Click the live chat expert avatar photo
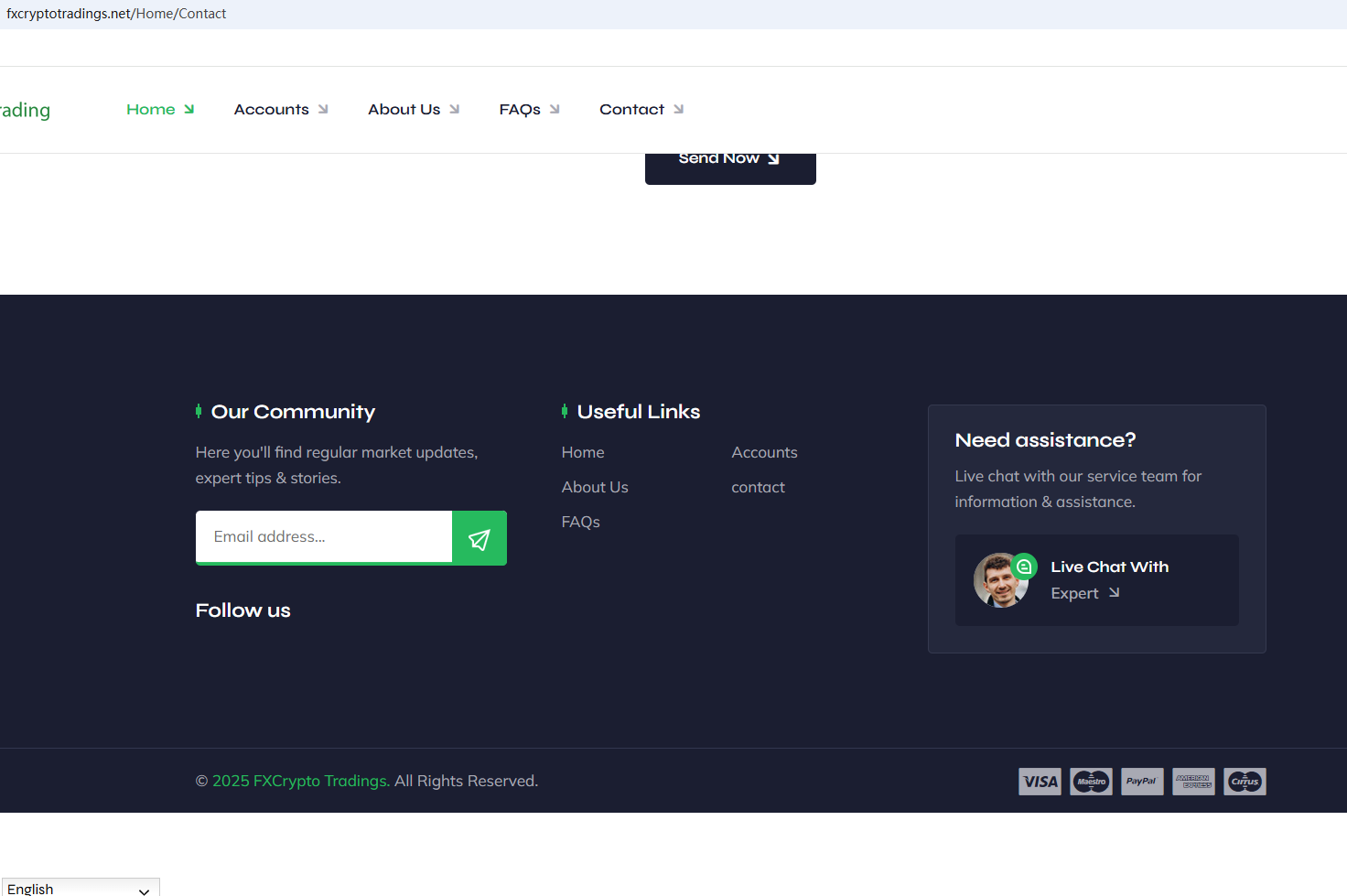 998,582
